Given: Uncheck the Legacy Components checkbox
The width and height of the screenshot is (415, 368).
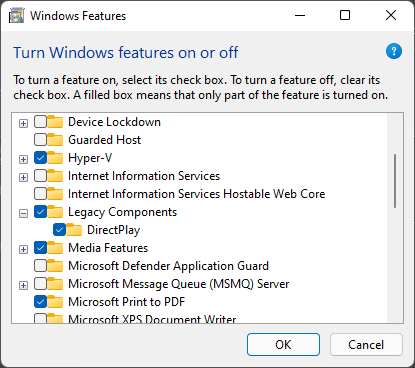Looking at the screenshot, I should point(40,212).
